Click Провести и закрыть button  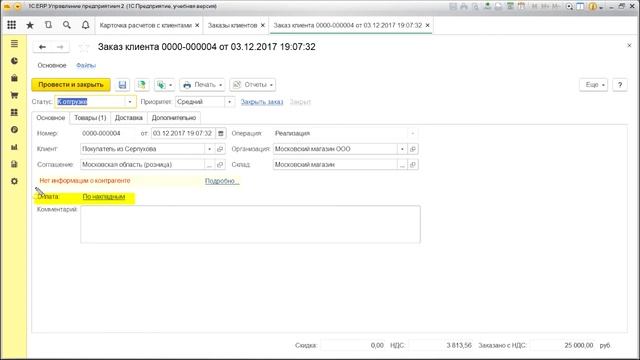pyautogui.click(x=71, y=85)
